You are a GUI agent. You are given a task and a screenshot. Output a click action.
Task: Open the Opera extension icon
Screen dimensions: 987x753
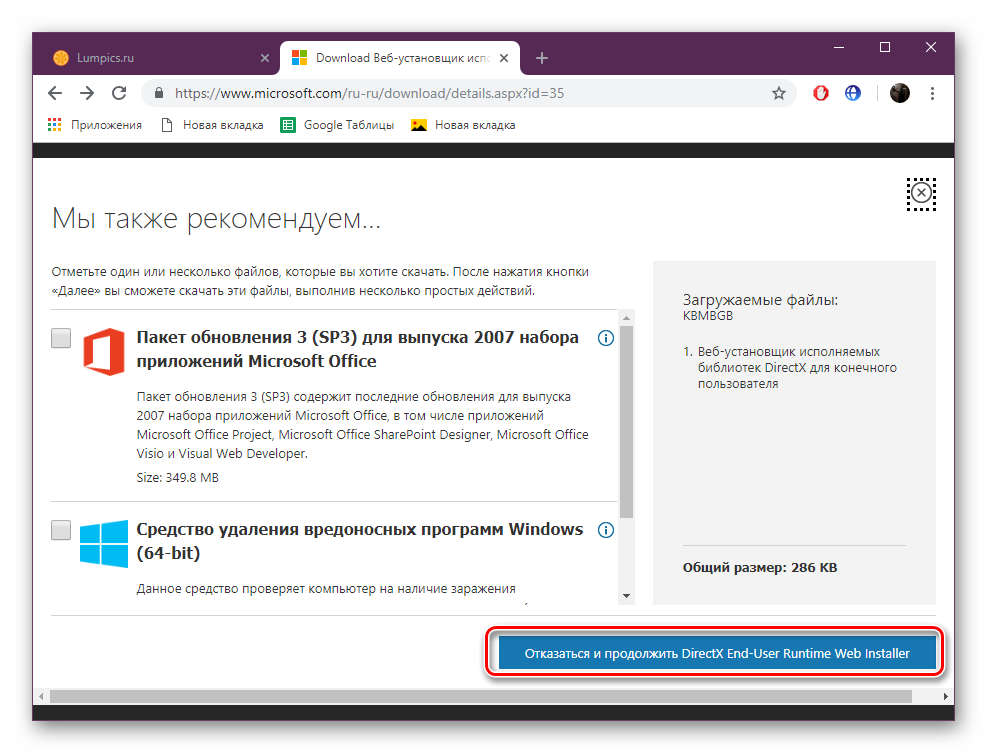pyautogui.click(x=820, y=93)
